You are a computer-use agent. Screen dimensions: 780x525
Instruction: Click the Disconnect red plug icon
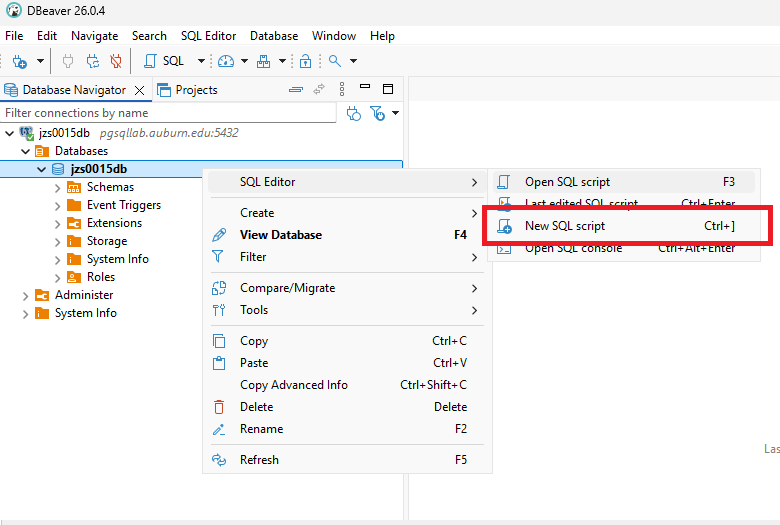pyautogui.click(x=116, y=61)
